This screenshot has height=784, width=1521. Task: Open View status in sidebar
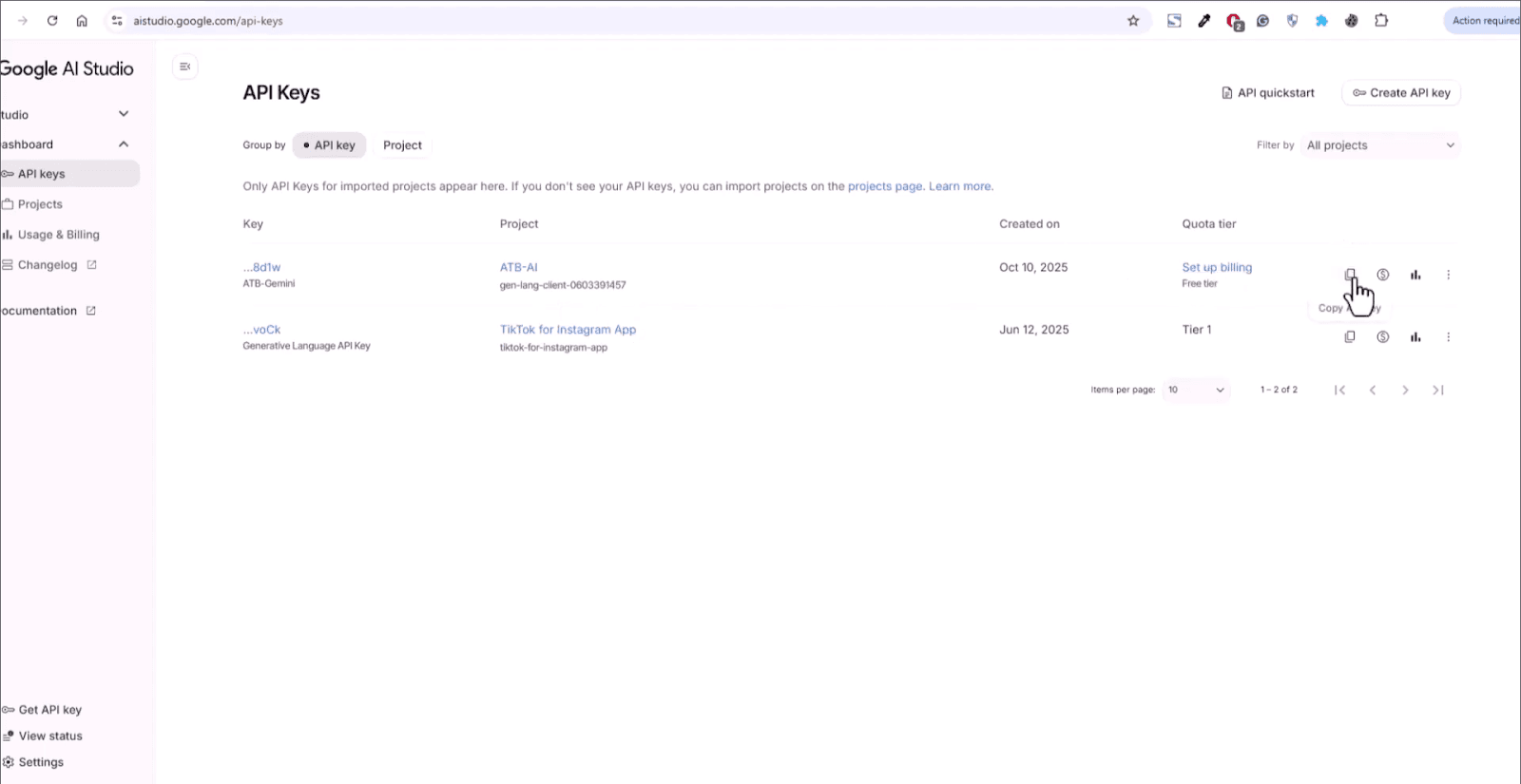[49, 736]
